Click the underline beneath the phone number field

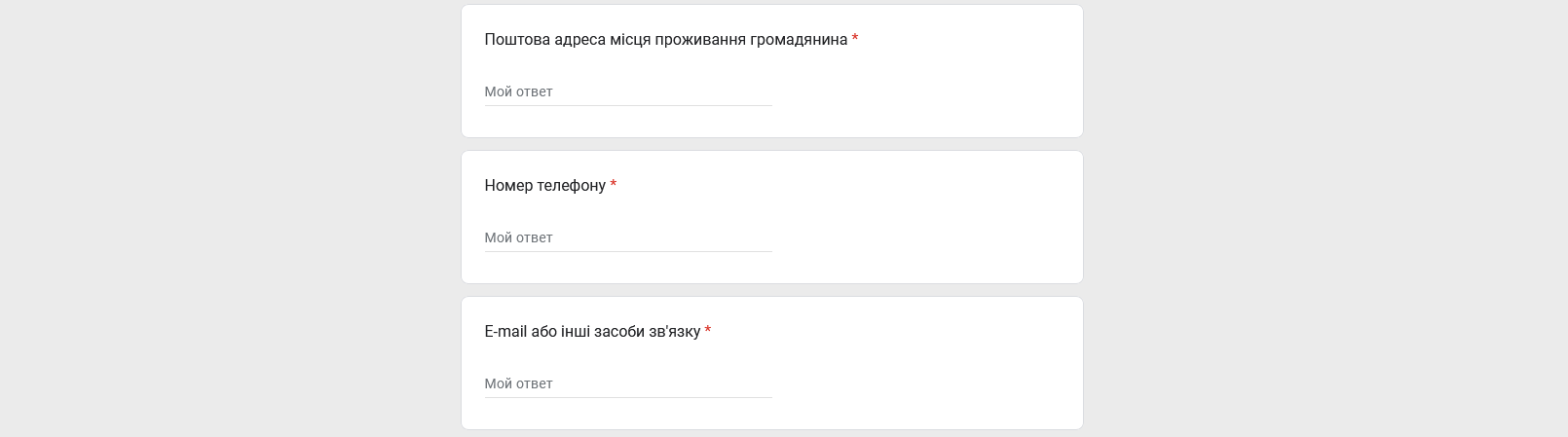pos(627,251)
